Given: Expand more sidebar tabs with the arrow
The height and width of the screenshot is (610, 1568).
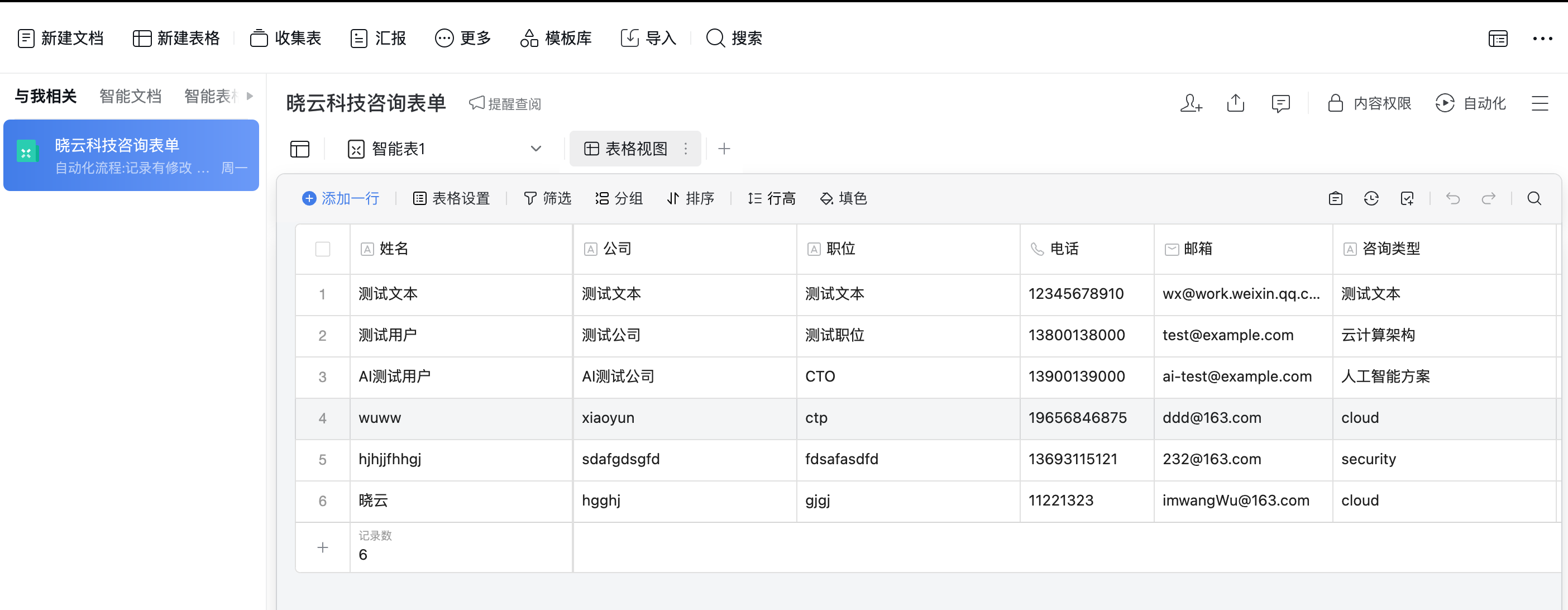Looking at the screenshot, I should coord(250,96).
